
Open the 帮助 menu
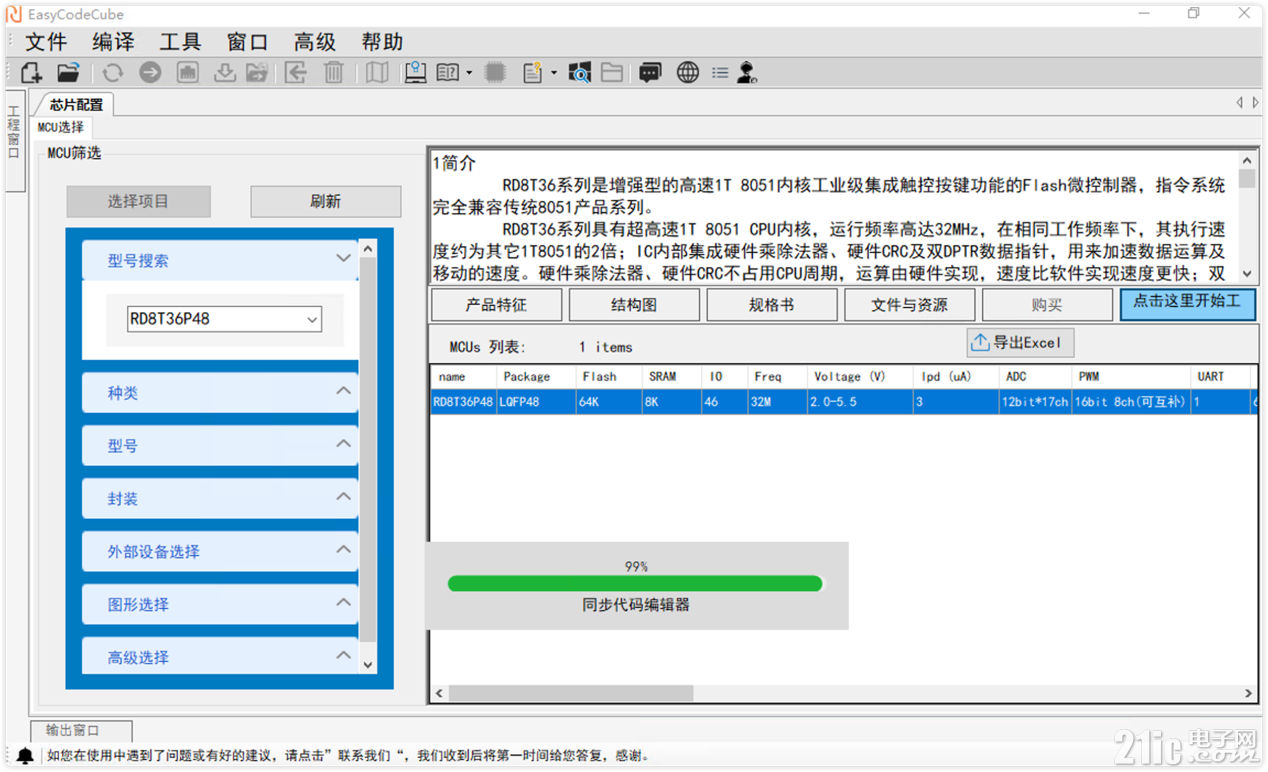point(382,42)
